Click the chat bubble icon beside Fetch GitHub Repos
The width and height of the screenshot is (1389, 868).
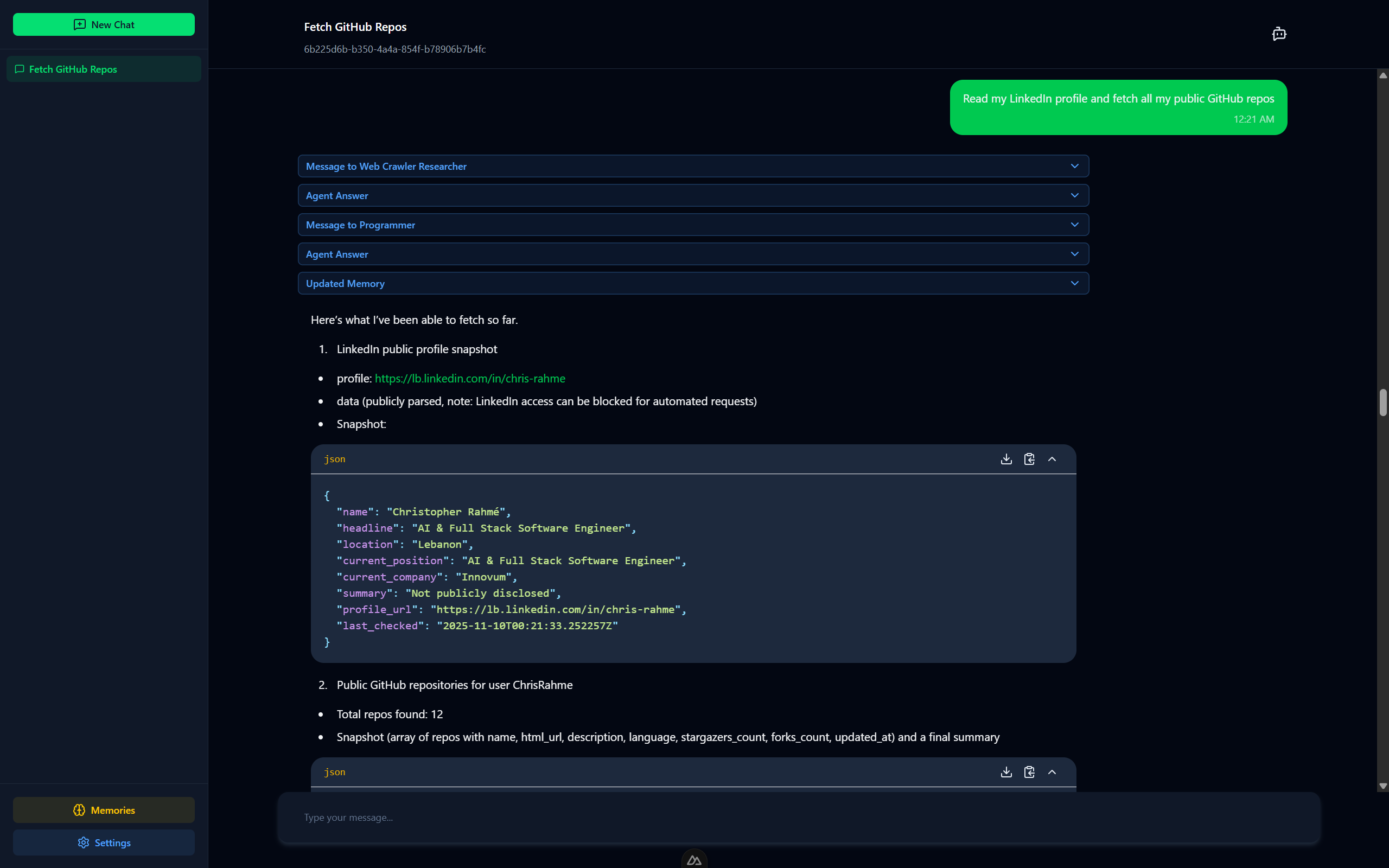[20, 69]
